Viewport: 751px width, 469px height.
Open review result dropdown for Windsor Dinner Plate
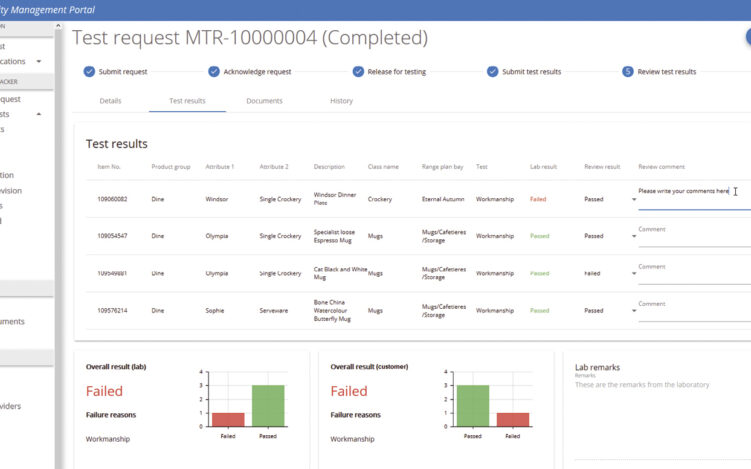(x=633, y=199)
